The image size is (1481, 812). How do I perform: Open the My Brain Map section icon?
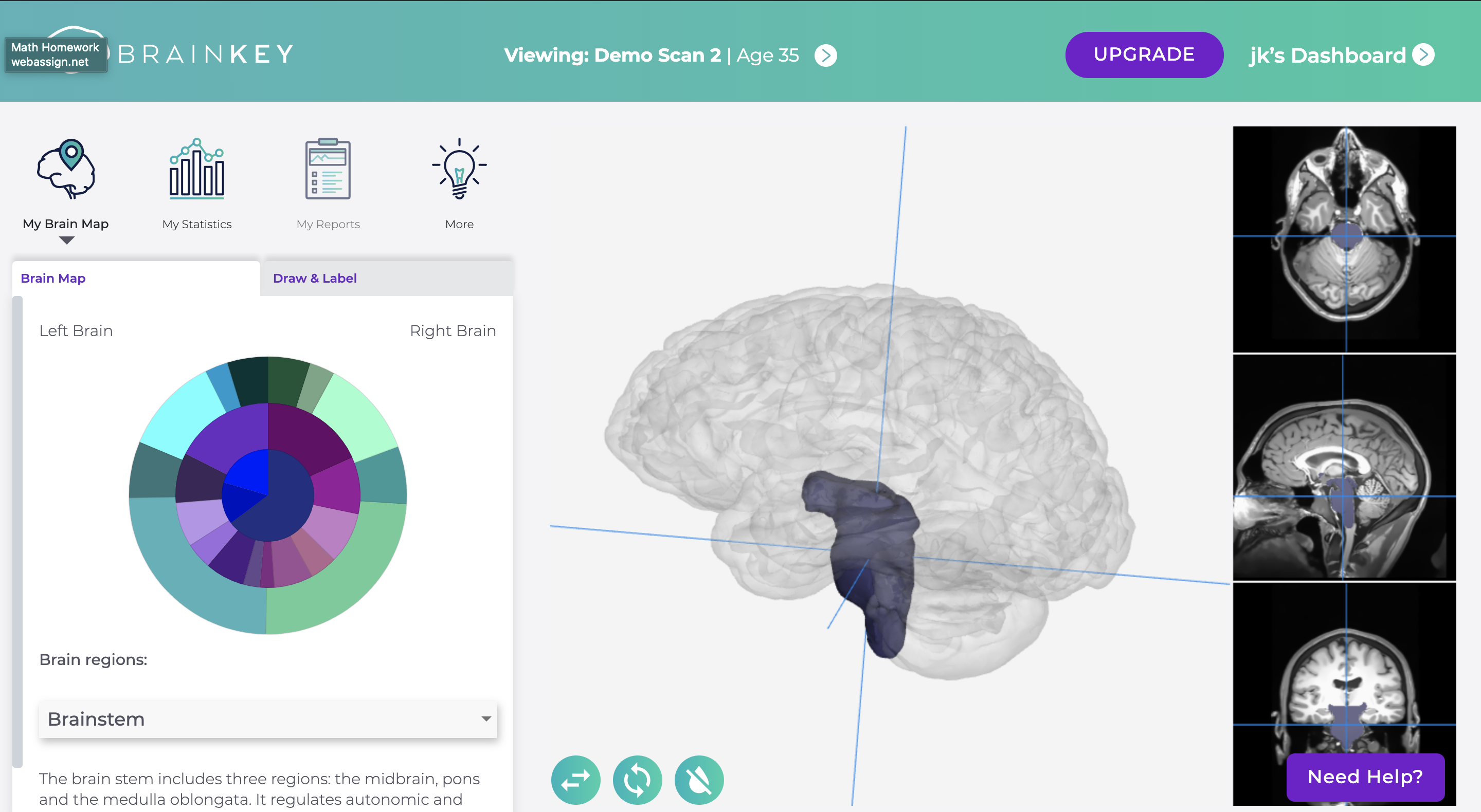[66, 169]
